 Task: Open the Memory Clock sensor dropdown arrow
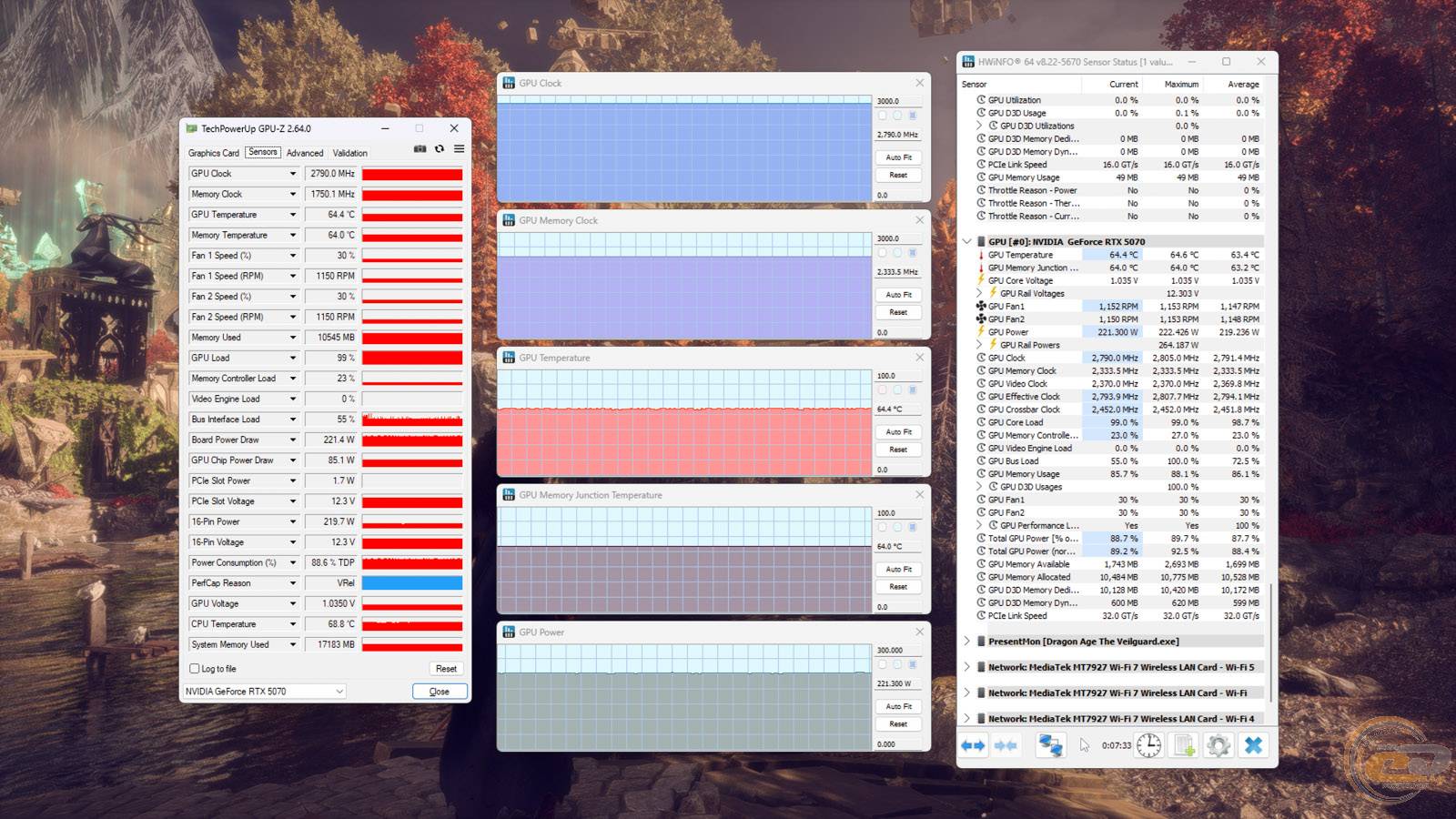(x=293, y=194)
